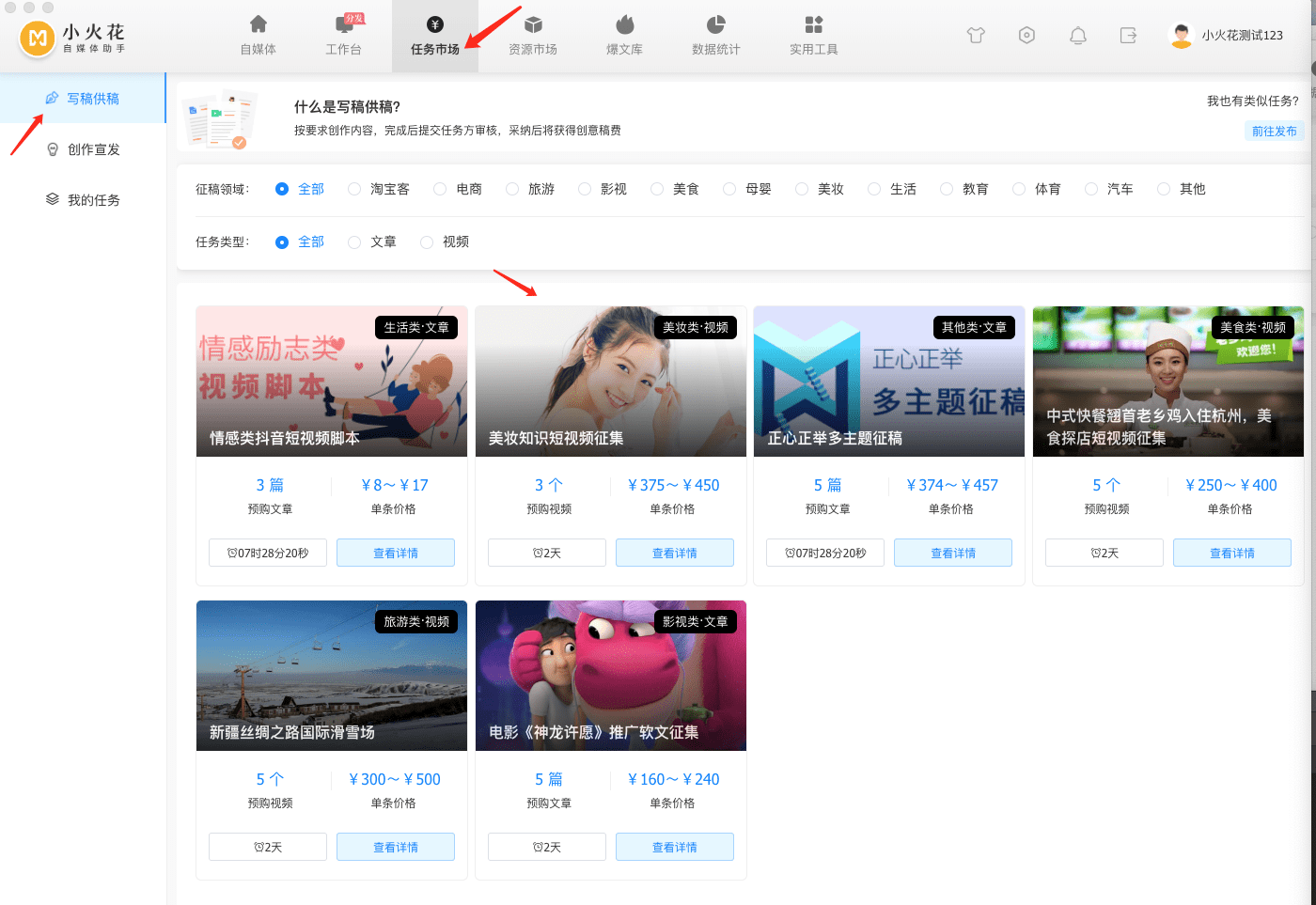Open the 自媒体 home section
This screenshot has width=1316, height=905.
pos(258,36)
